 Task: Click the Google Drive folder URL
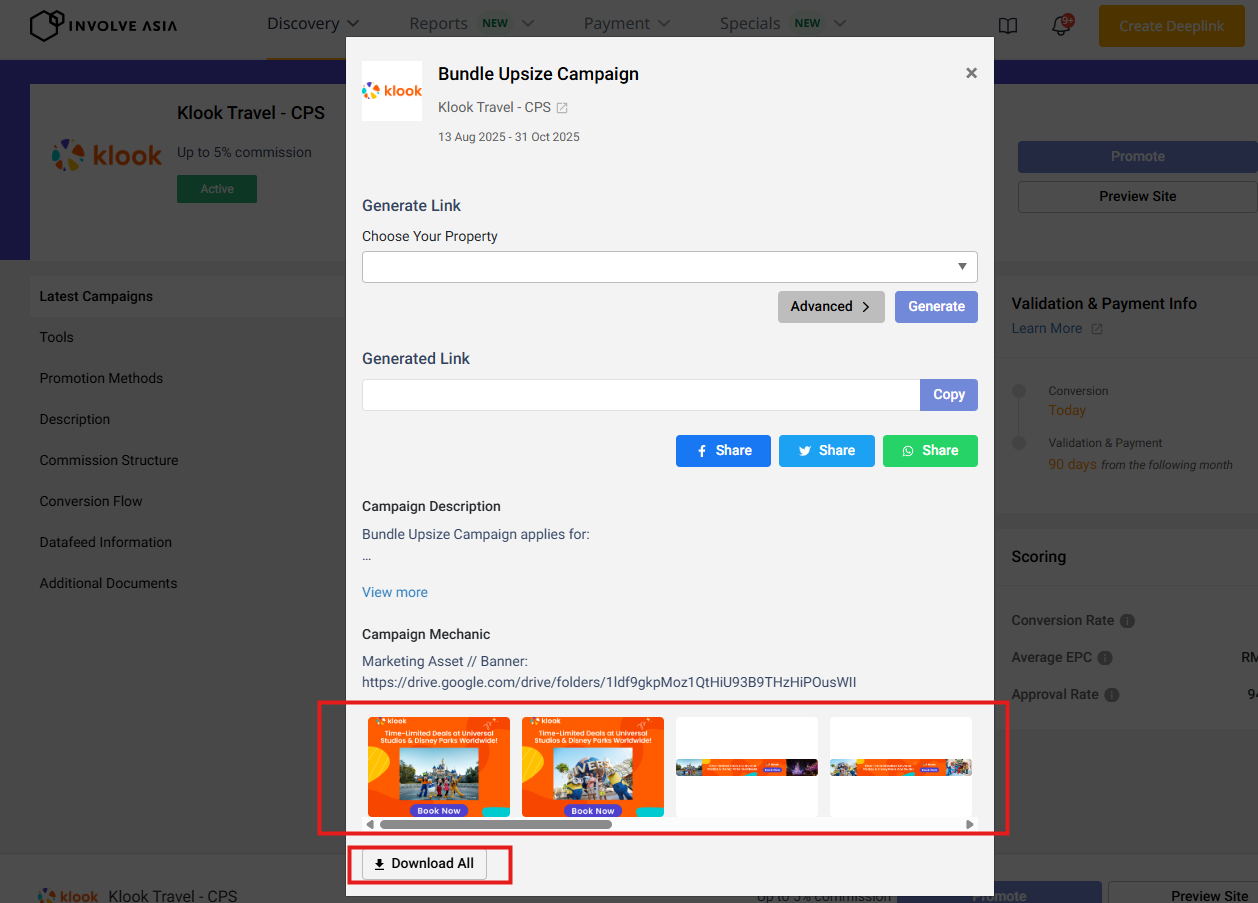pos(609,683)
